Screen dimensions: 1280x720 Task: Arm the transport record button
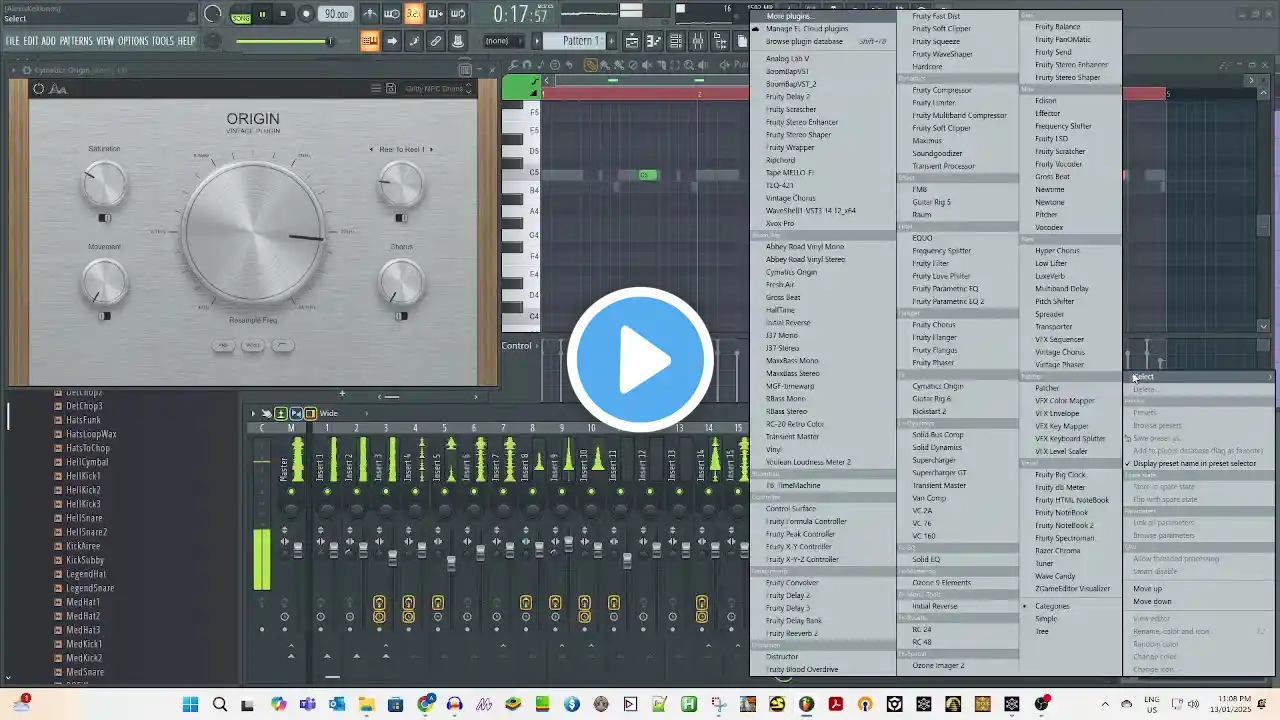(x=306, y=14)
